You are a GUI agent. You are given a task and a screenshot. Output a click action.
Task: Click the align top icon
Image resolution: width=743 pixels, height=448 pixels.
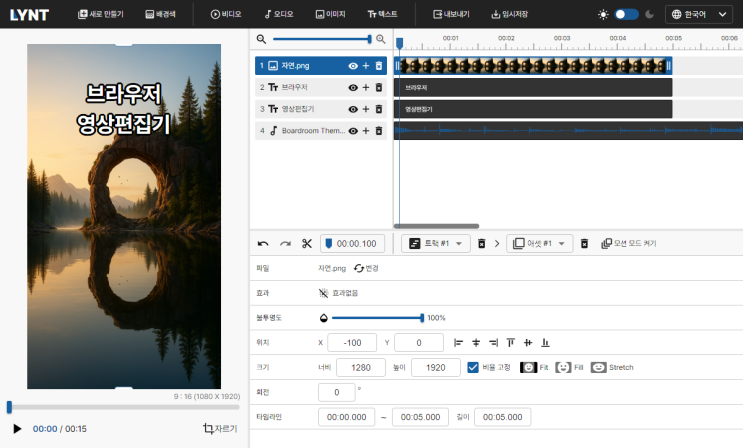(x=510, y=342)
